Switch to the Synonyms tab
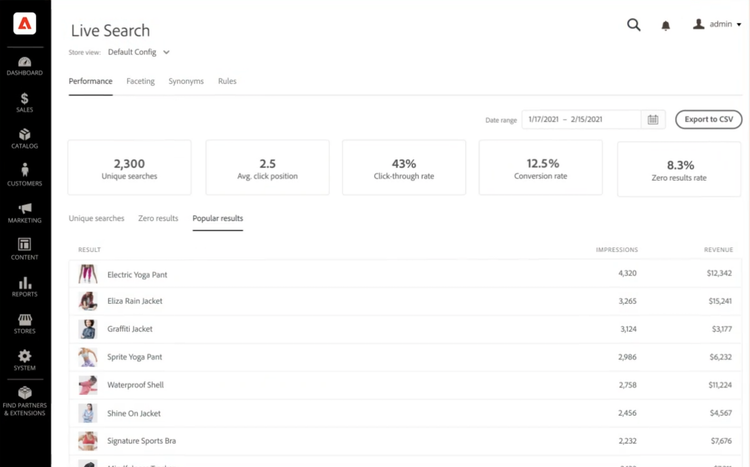This screenshot has width=750, height=467. tap(186, 81)
